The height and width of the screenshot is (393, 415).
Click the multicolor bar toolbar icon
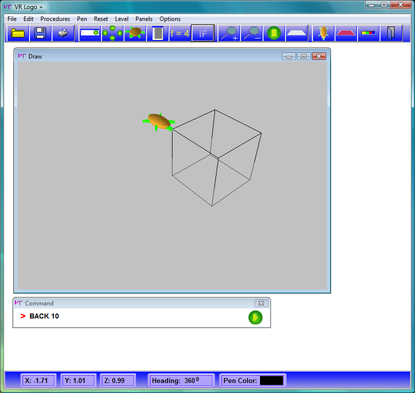(368, 33)
